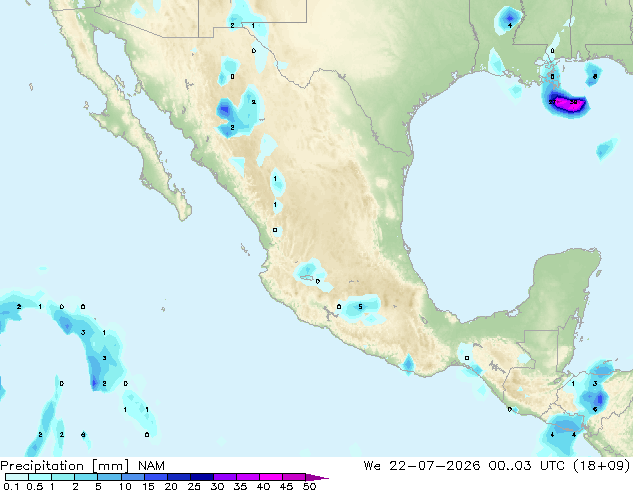Click the legend value "40"
The width and height of the screenshot is (634, 490).
263,486
